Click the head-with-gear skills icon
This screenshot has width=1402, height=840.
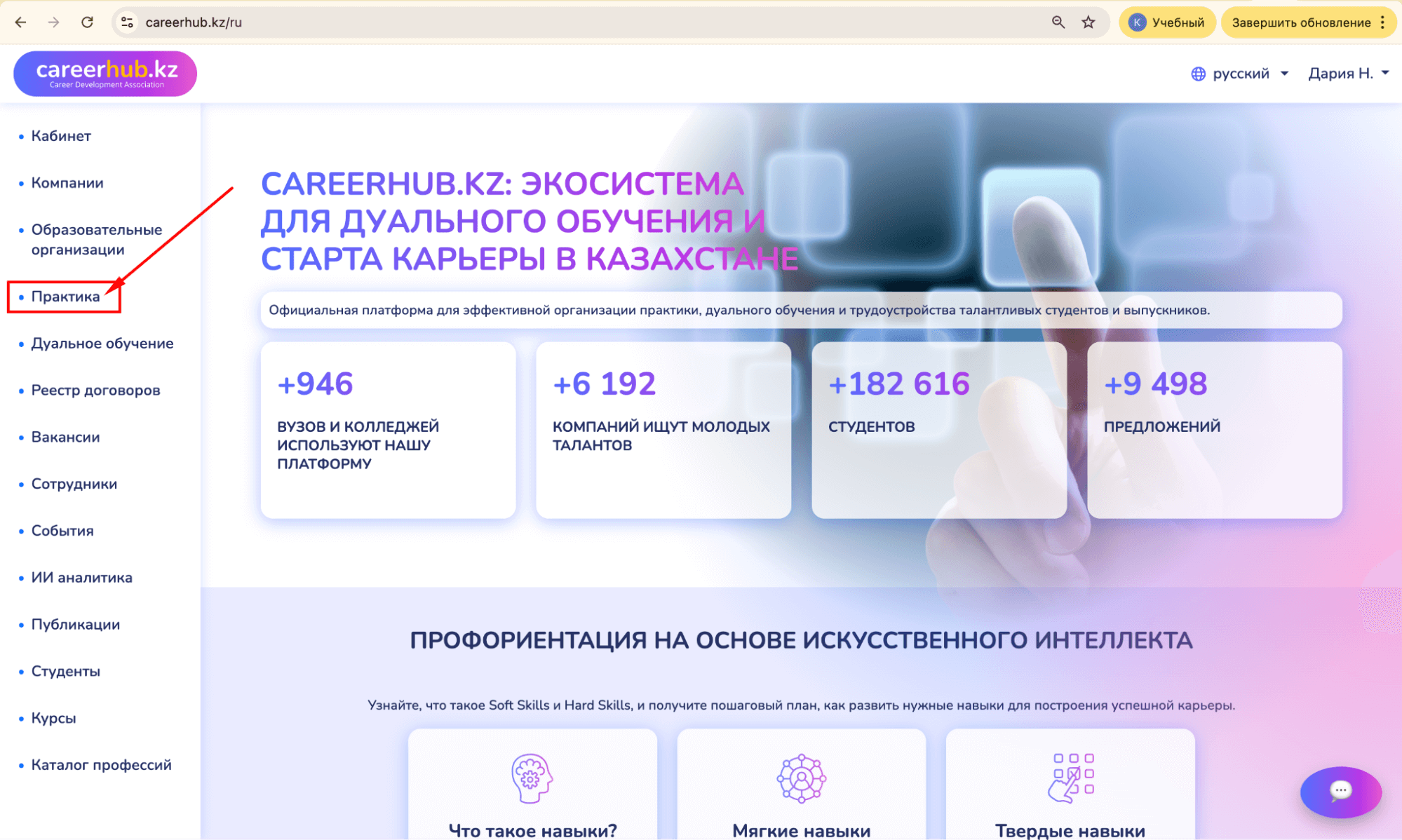(x=532, y=778)
